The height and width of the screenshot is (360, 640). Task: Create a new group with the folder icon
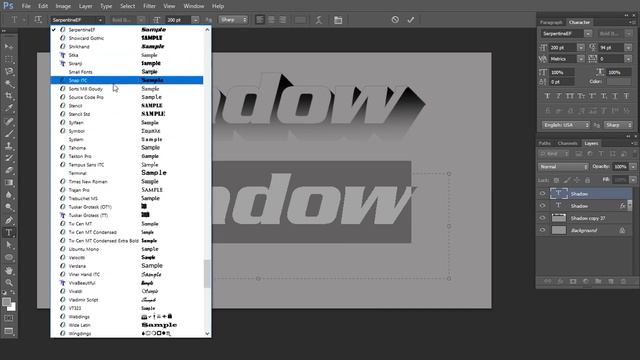click(x=598, y=281)
